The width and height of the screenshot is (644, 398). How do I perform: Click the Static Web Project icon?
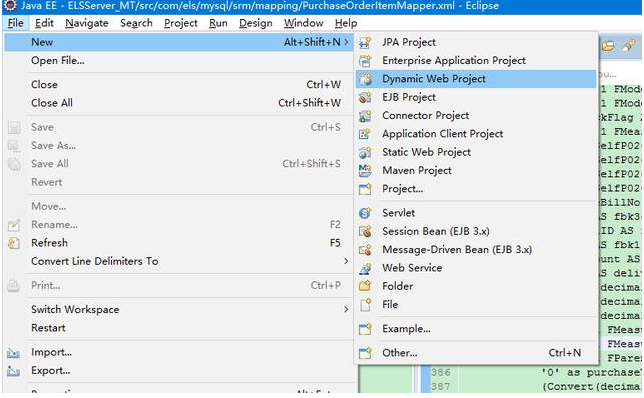pyautogui.click(x=365, y=152)
